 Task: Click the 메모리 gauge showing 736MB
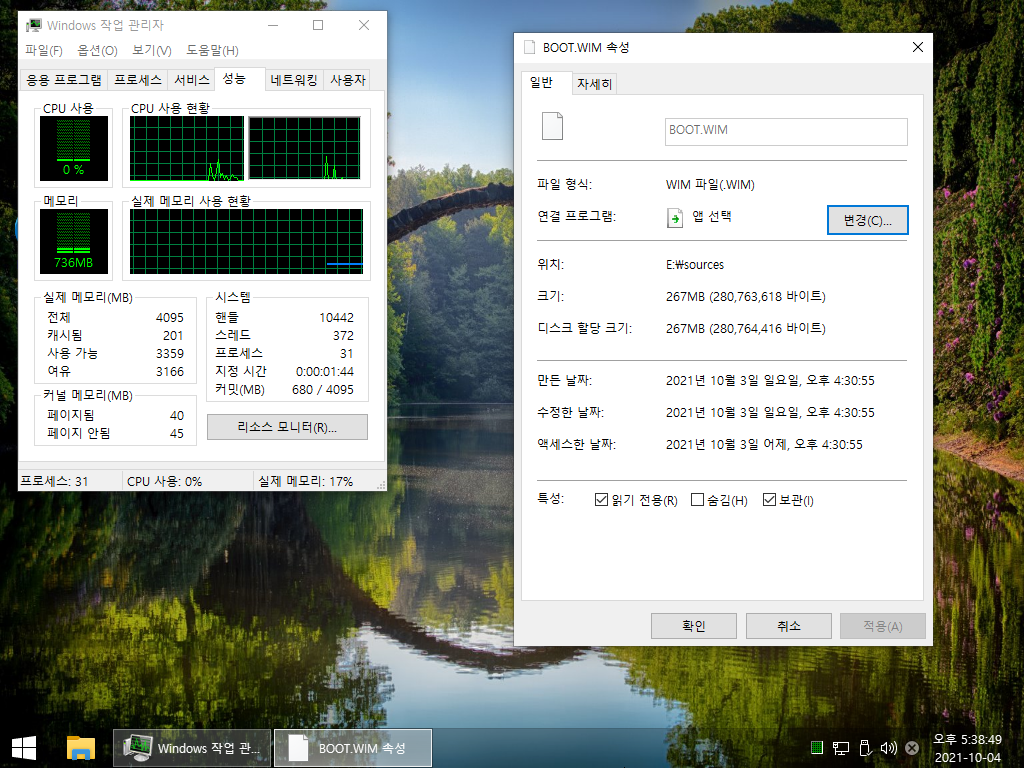point(73,241)
